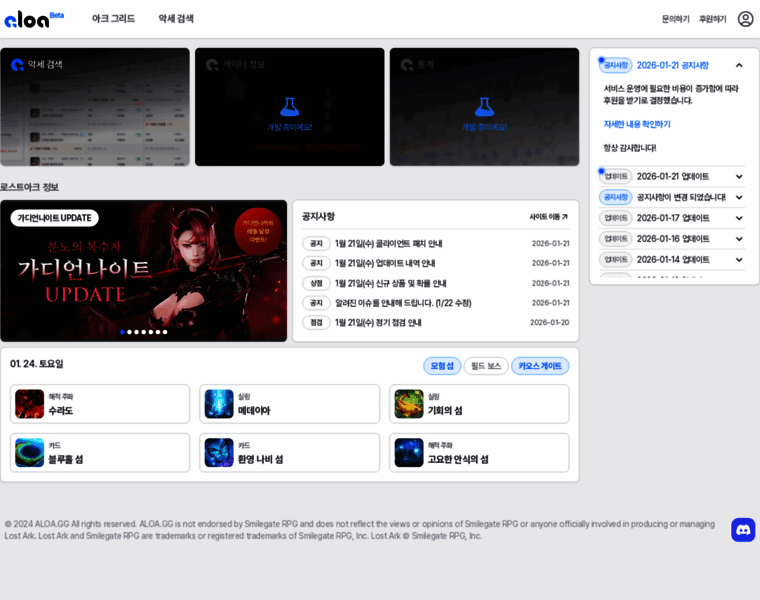
Task: Click the 블루홀 섬 card name
Action: click(x=65, y=459)
